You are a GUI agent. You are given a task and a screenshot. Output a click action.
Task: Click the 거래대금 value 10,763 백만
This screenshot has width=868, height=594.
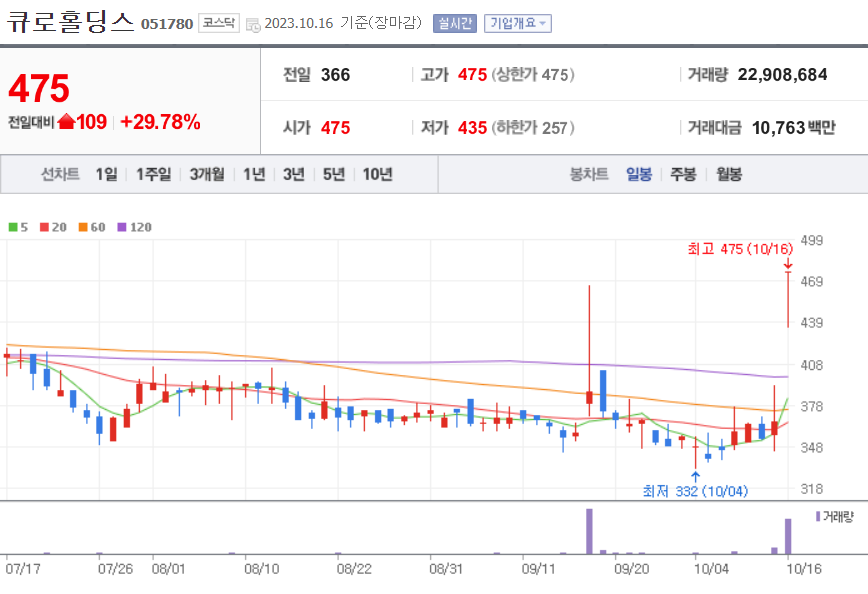coord(793,128)
